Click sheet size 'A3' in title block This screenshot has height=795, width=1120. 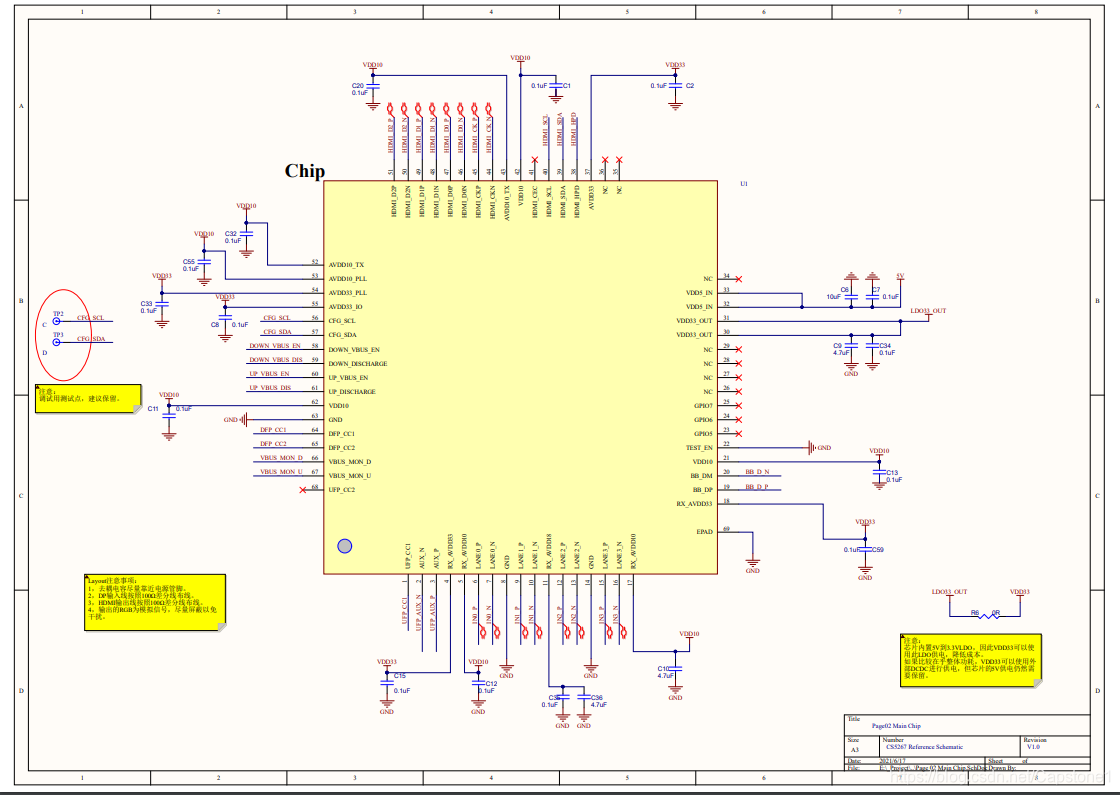click(x=855, y=750)
